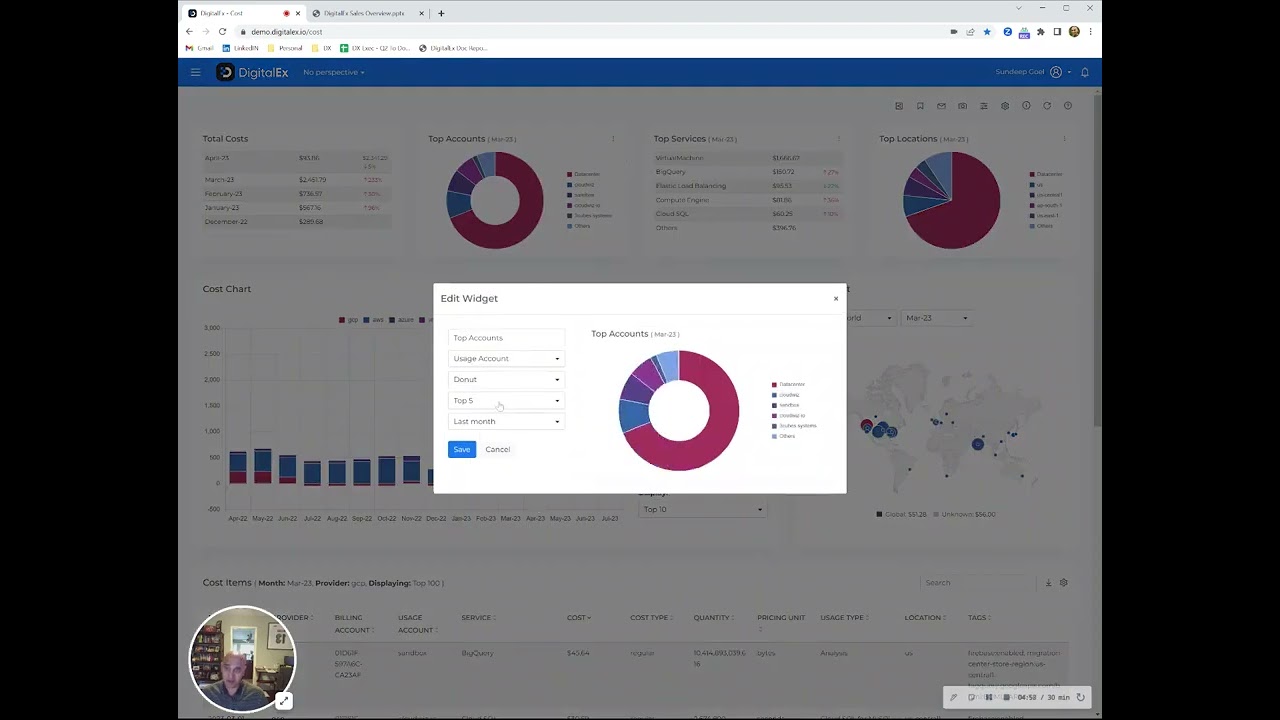Open the Personal bookmarks folder

coord(285,48)
